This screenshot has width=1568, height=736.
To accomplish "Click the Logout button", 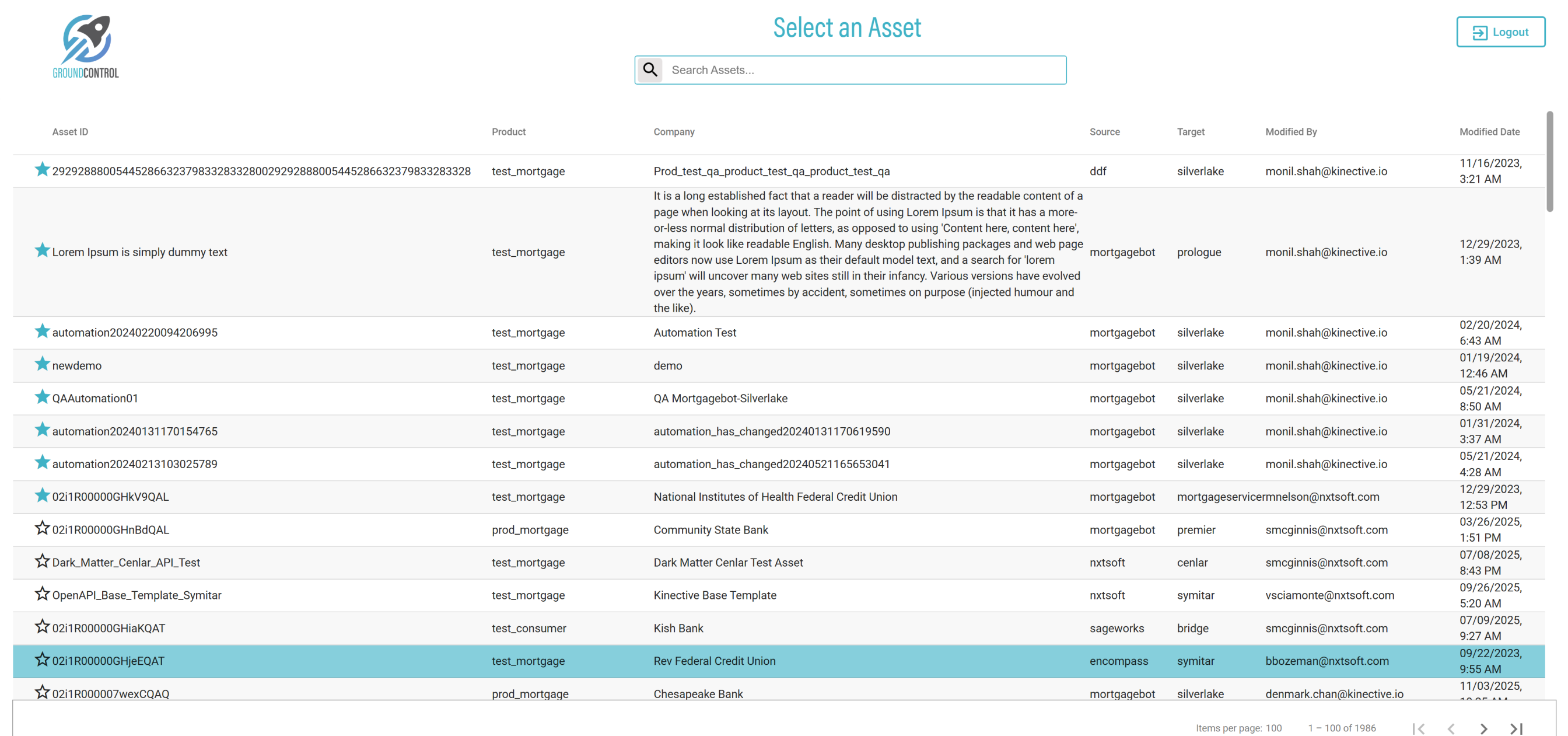I will pos(1500,32).
